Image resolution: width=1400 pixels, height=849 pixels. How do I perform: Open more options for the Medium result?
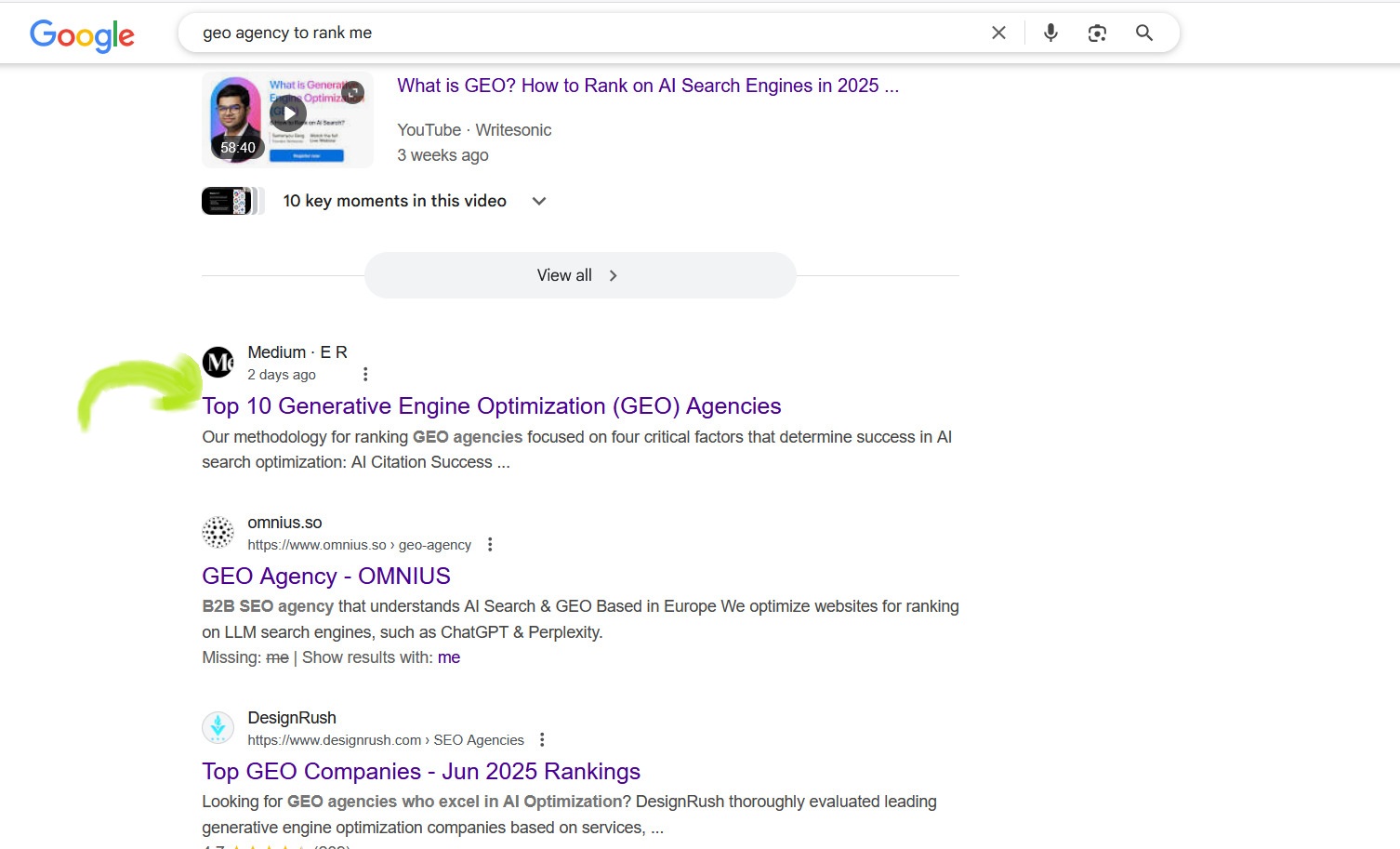coord(365,374)
